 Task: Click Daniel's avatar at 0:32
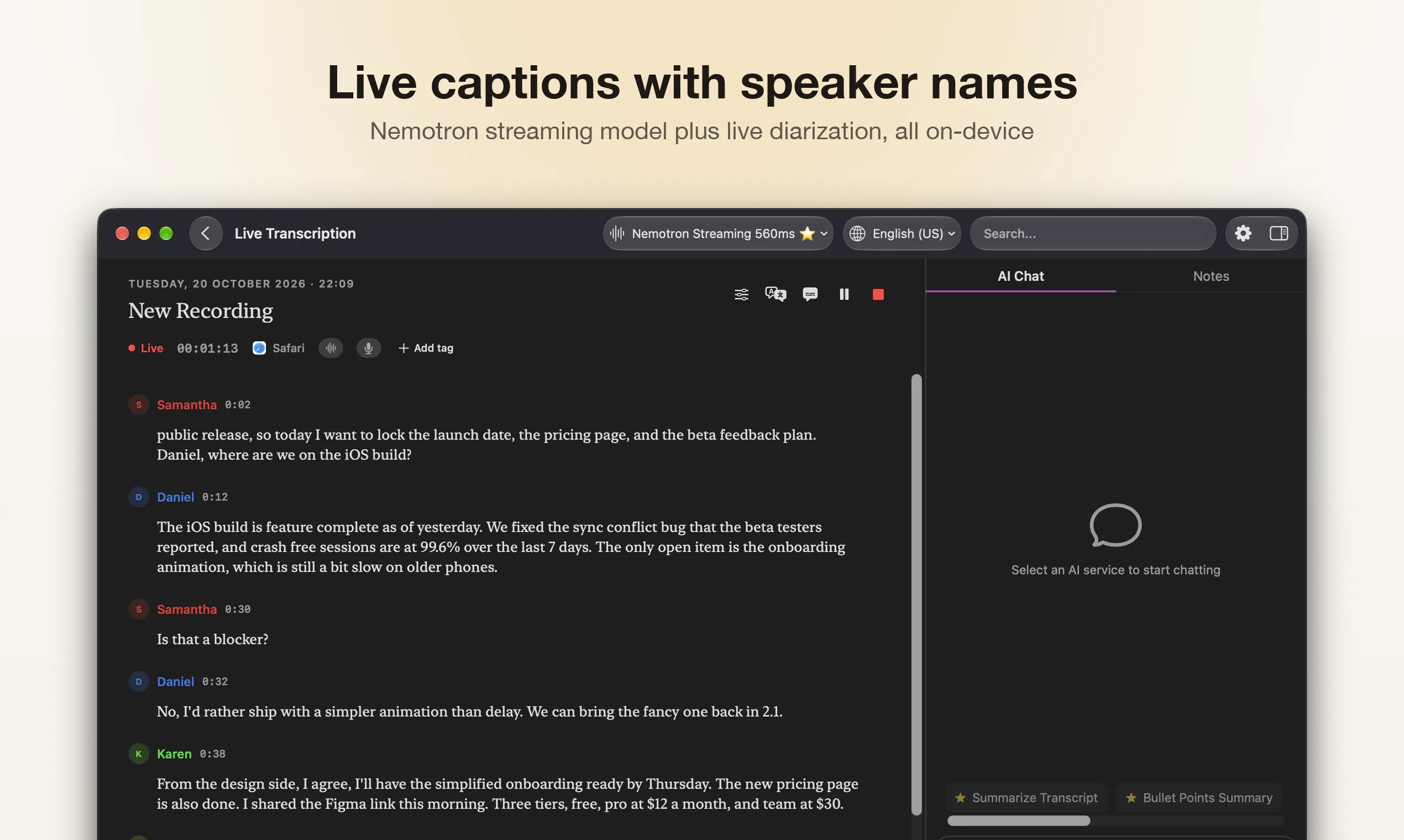point(139,681)
